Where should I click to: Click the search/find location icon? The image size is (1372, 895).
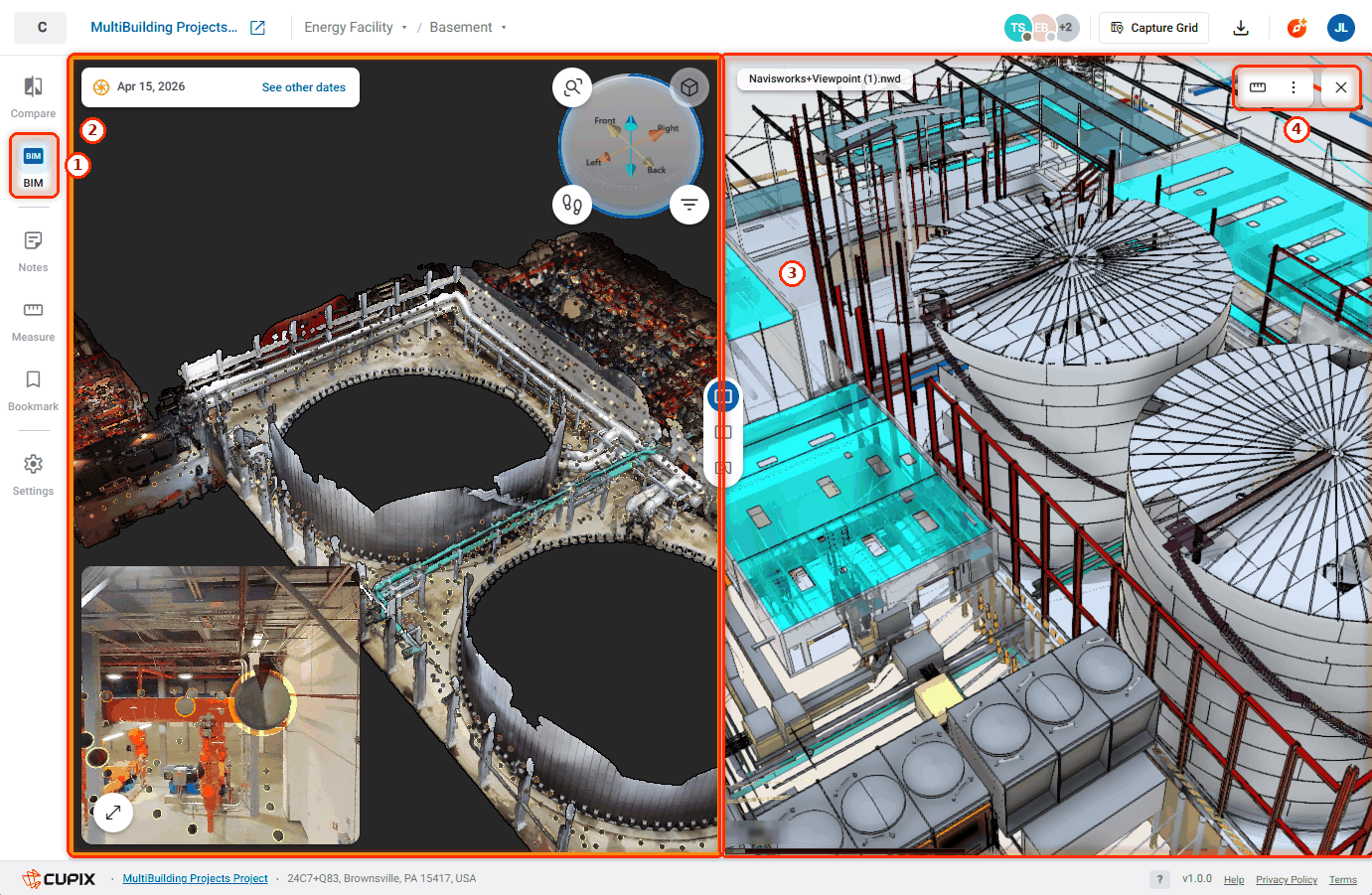coord(572,87)
